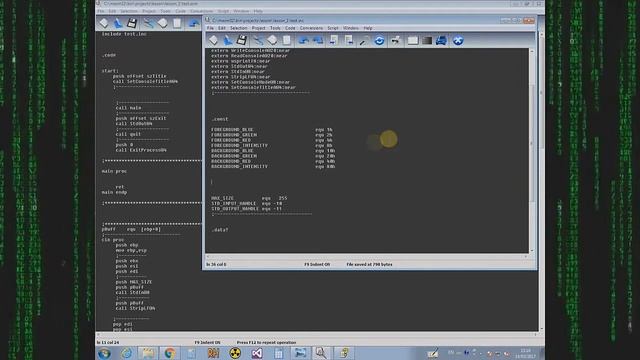640x360 pixels.
Task: Open the Help menu in front window
Action: 368,28
